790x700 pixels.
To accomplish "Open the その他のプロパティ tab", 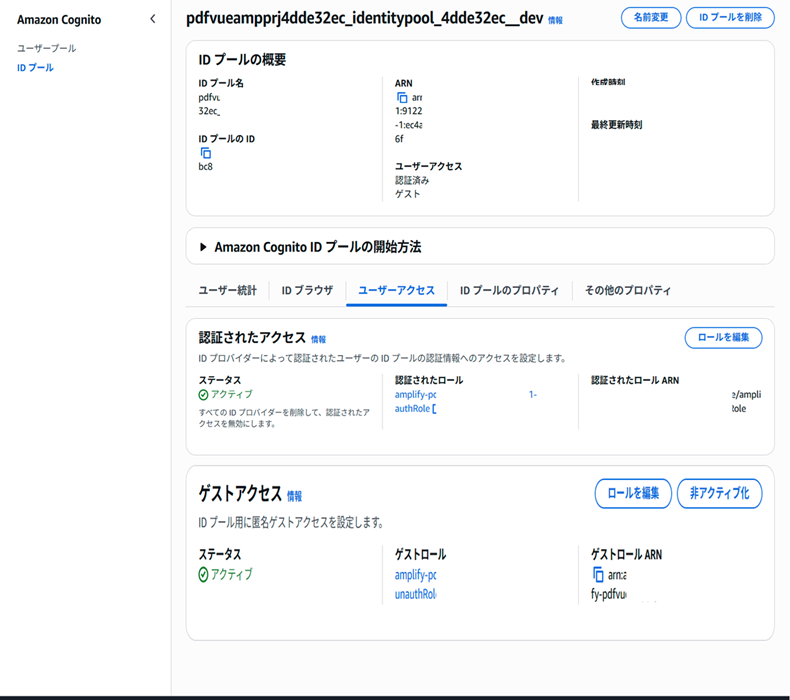I will [628, 290].
